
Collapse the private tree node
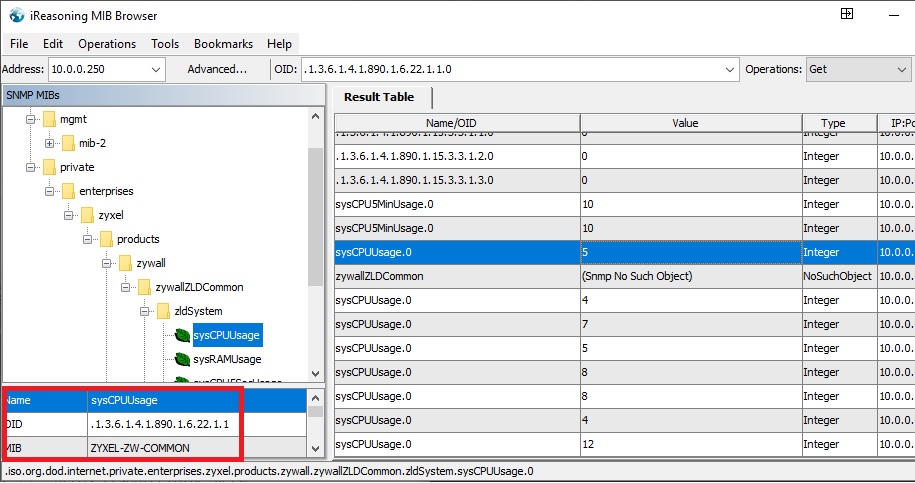coord(30,167)
